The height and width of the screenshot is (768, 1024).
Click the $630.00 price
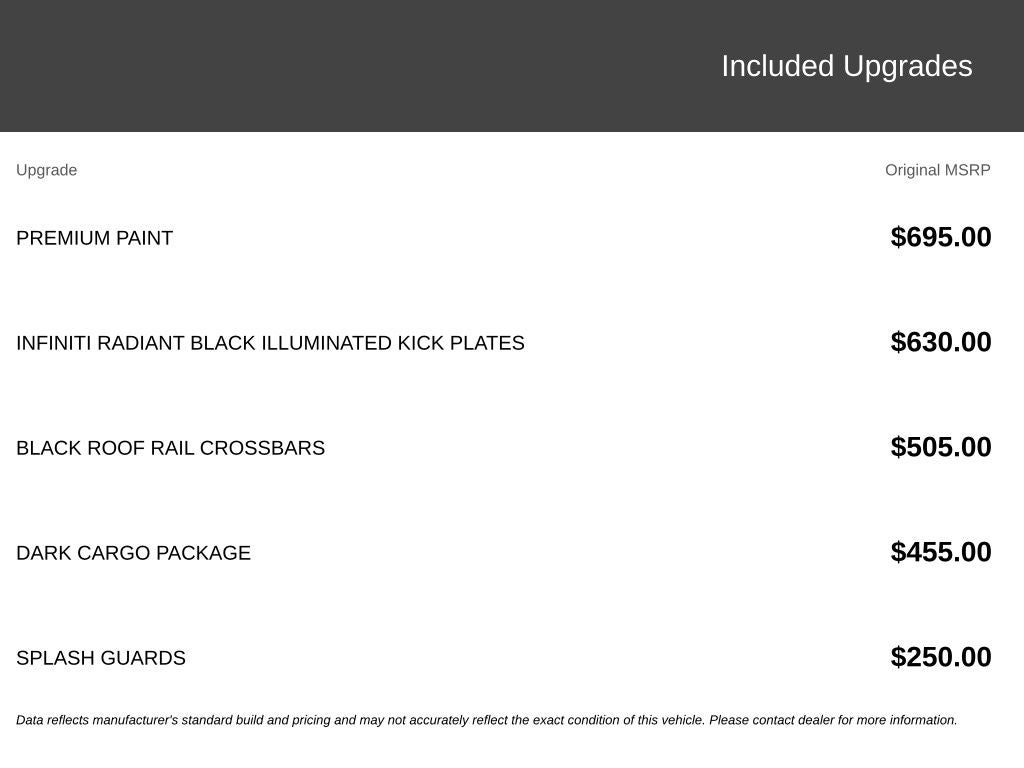coord(941,342)
